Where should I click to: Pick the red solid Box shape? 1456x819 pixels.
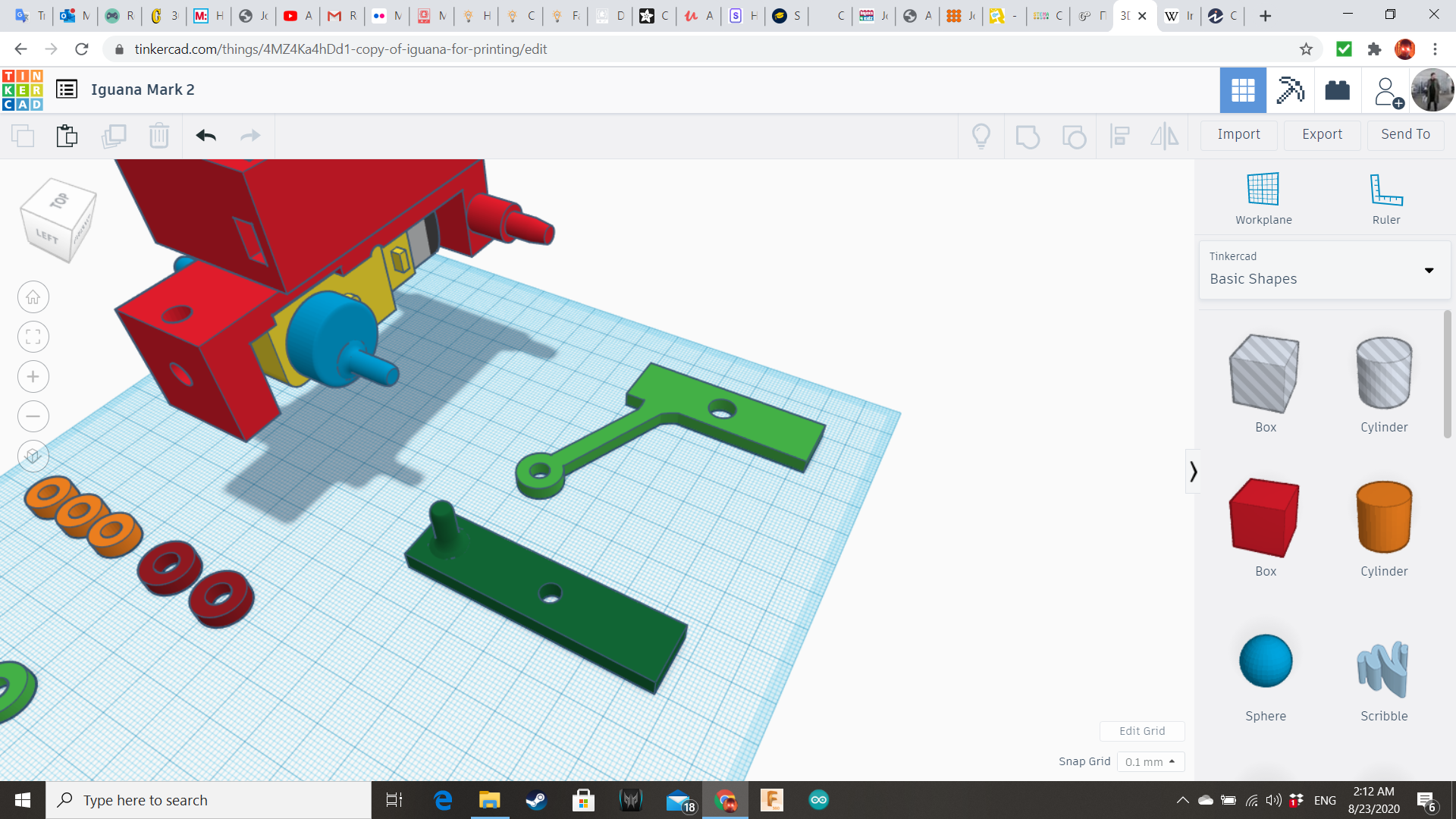(1265, 518)
